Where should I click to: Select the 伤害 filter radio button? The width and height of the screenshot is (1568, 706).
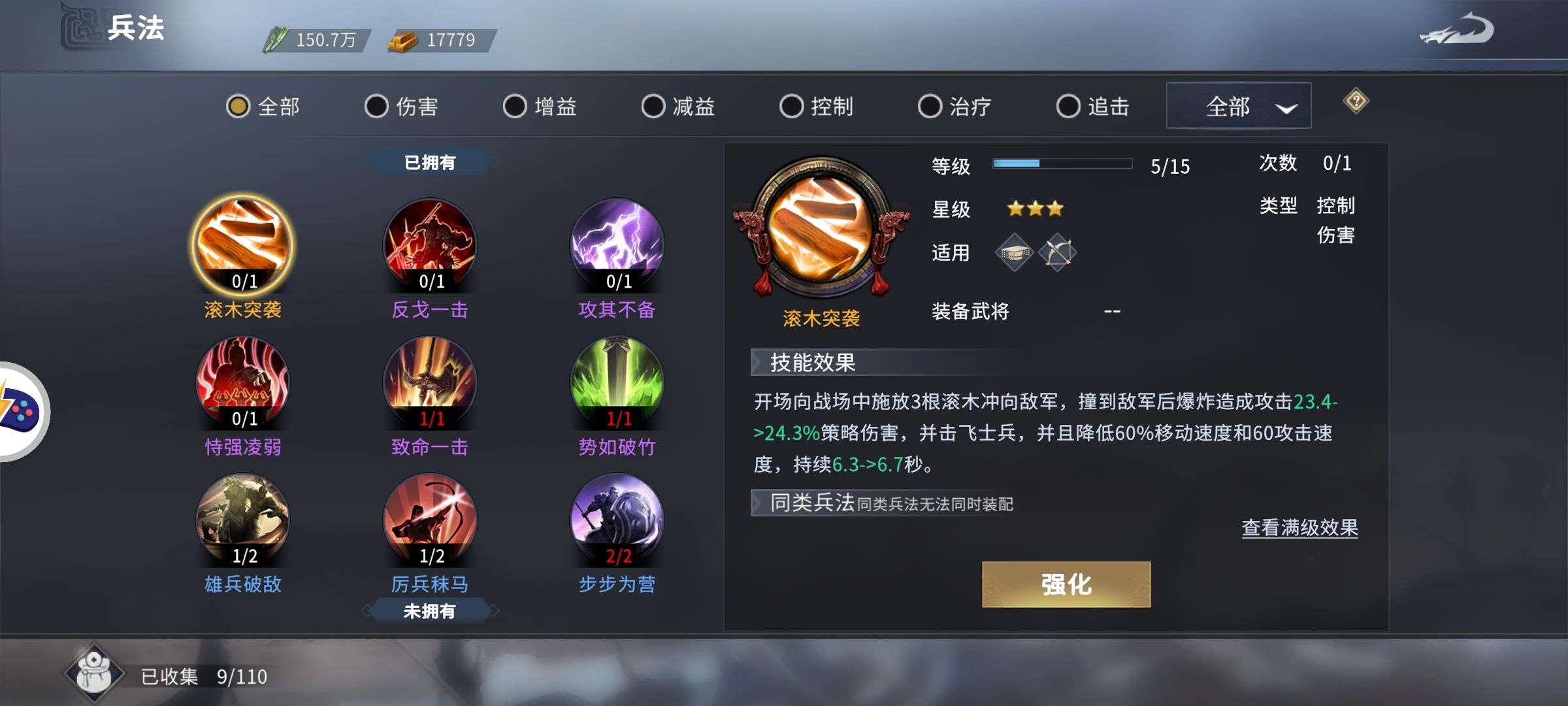(x=376, y=106)
